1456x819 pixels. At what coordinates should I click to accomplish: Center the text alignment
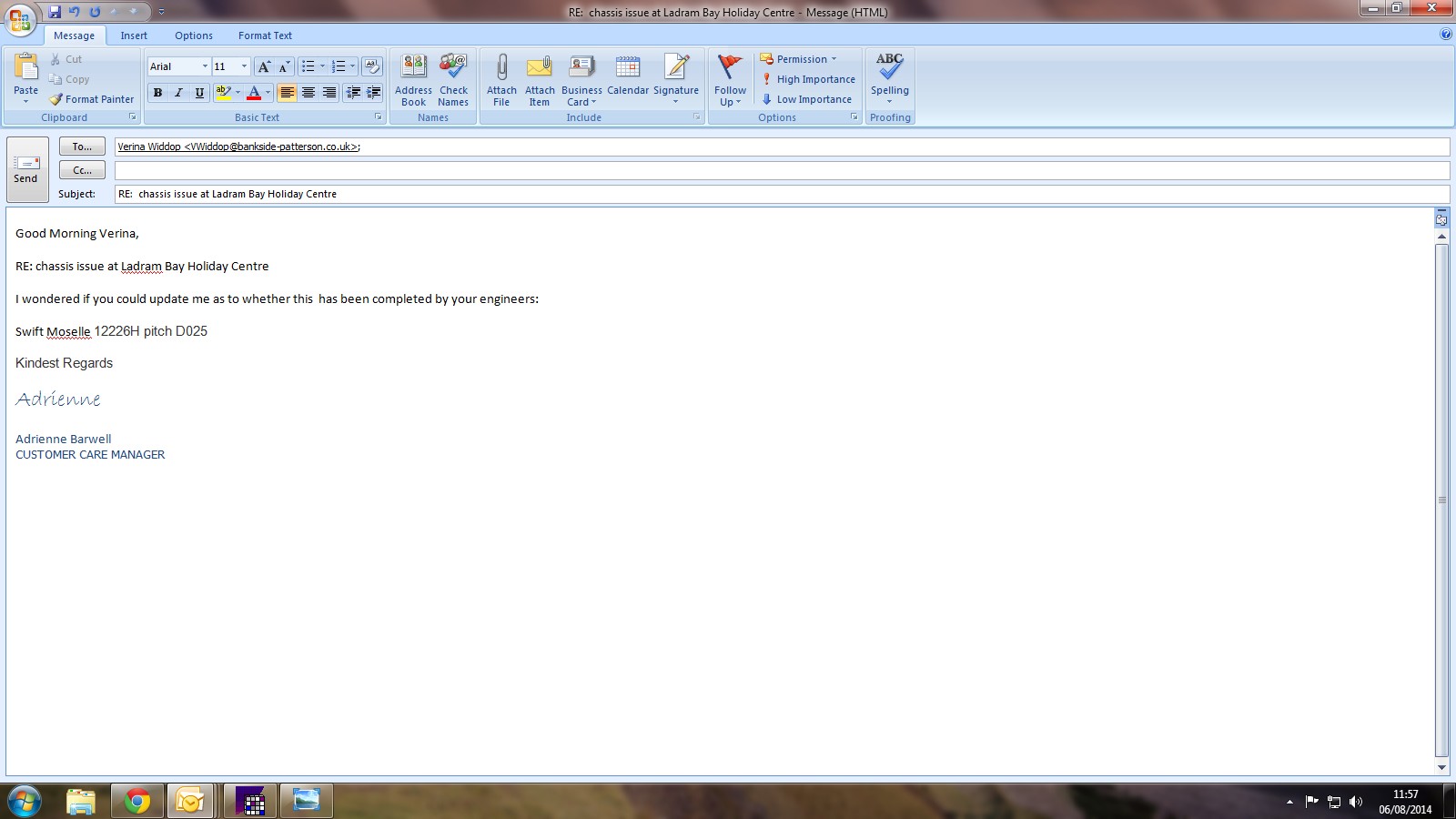(308, 93)
